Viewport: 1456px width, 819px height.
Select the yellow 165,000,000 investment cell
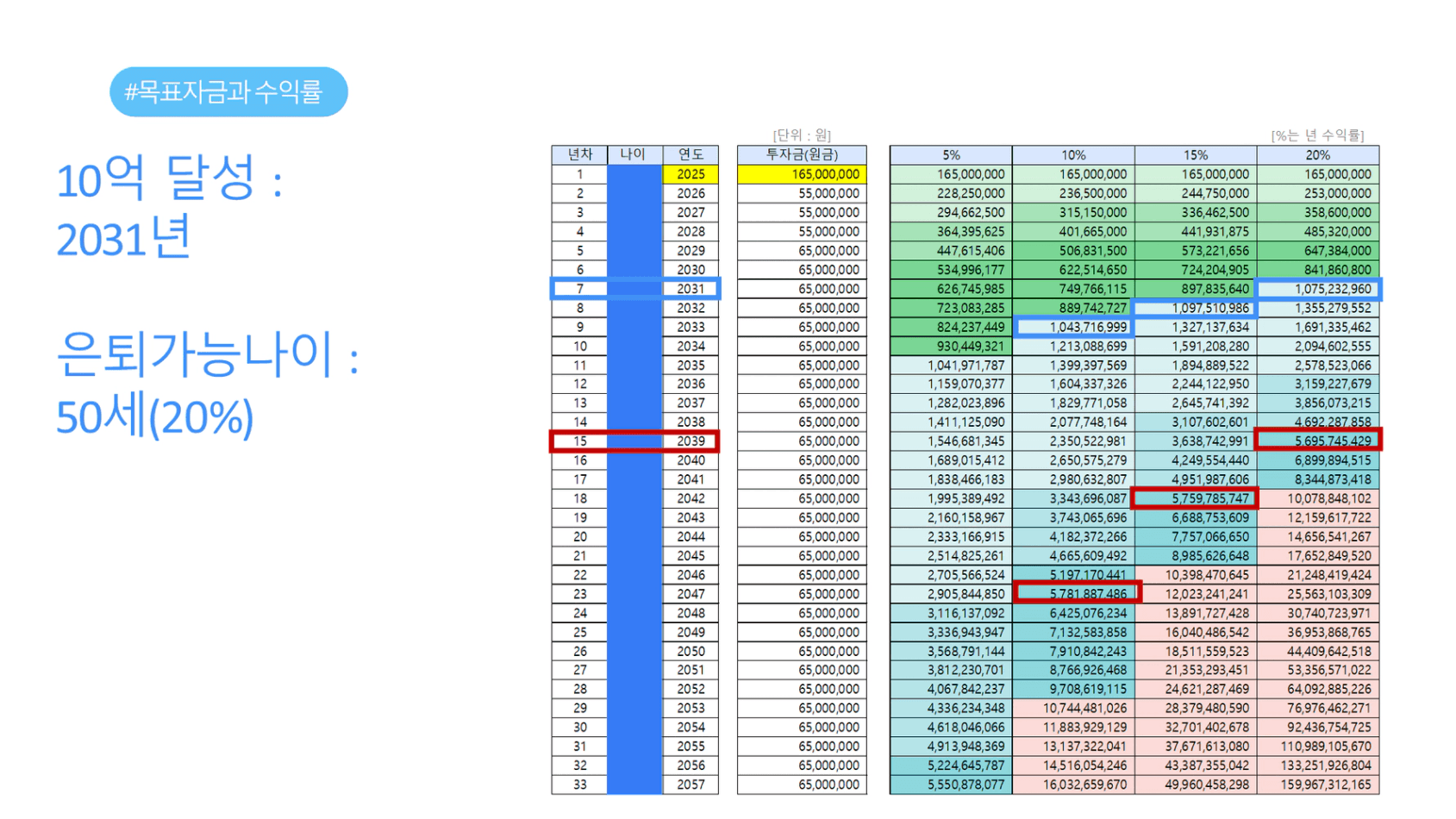[x=802, y=174]
